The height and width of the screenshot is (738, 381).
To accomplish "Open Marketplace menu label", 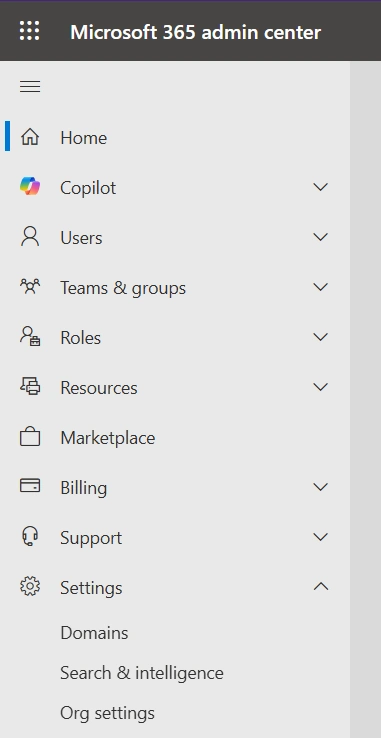I will (x=108, y=438).
